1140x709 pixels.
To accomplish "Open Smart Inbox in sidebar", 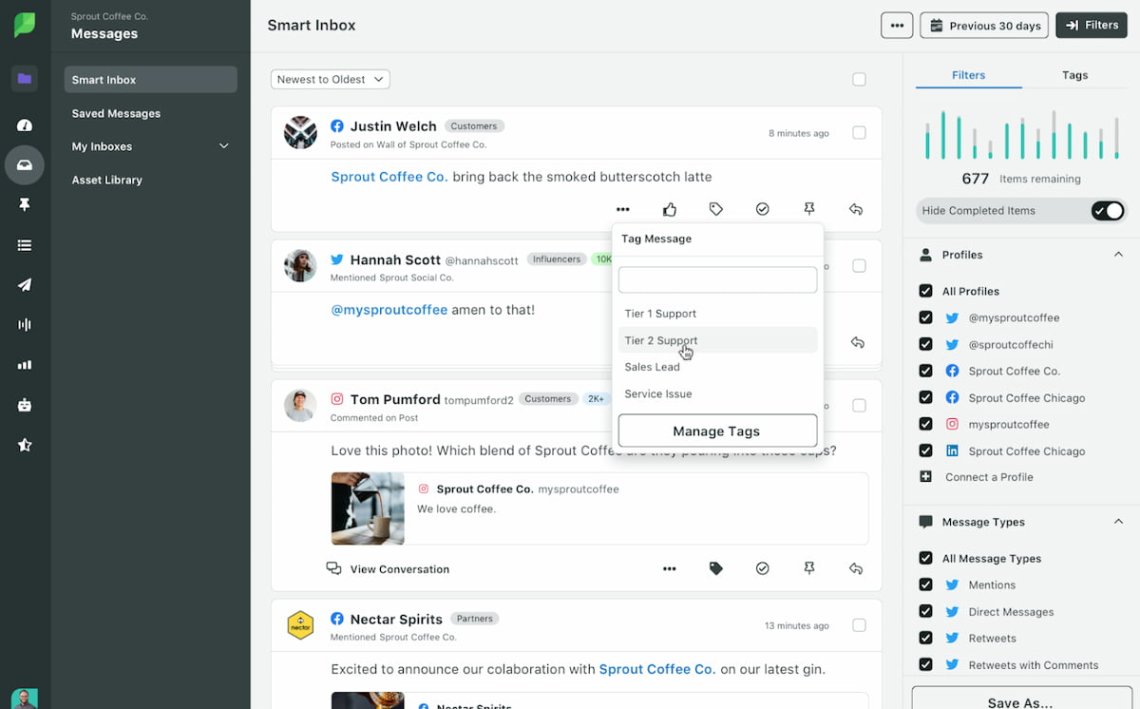I will coord(150,79).
